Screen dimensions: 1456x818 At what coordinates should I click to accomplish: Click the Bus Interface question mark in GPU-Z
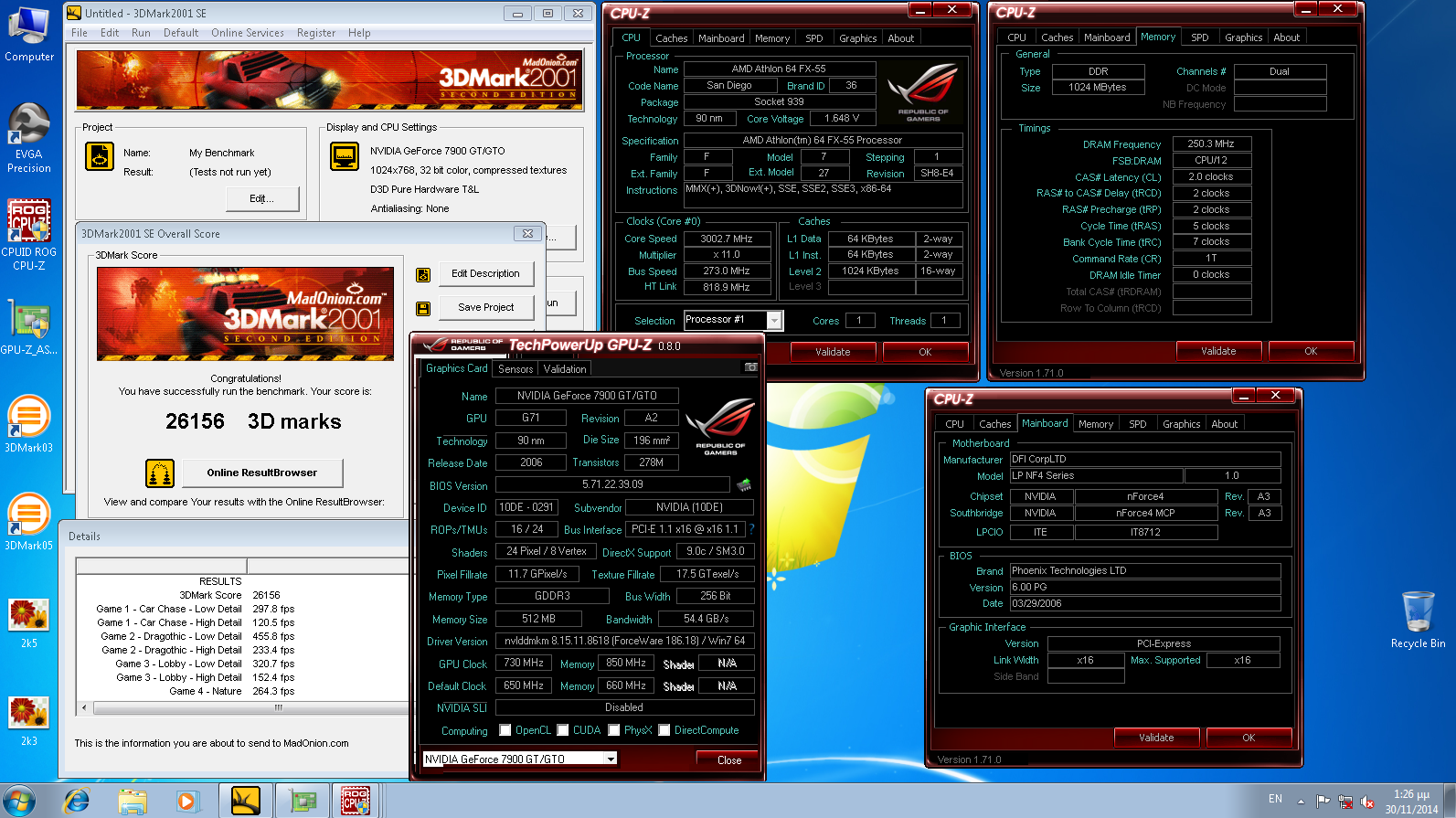point(752,529)
